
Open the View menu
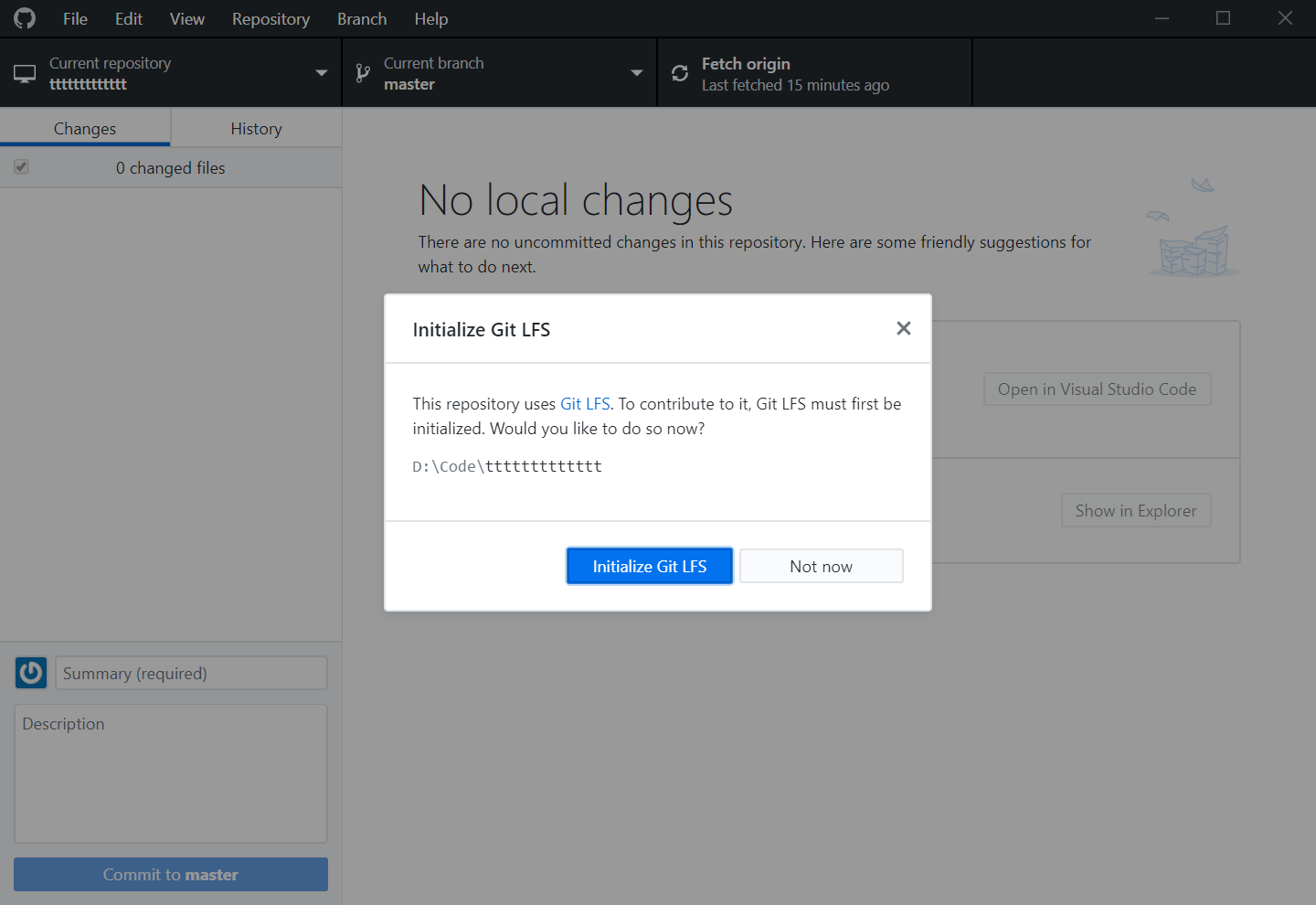[187, 19]
